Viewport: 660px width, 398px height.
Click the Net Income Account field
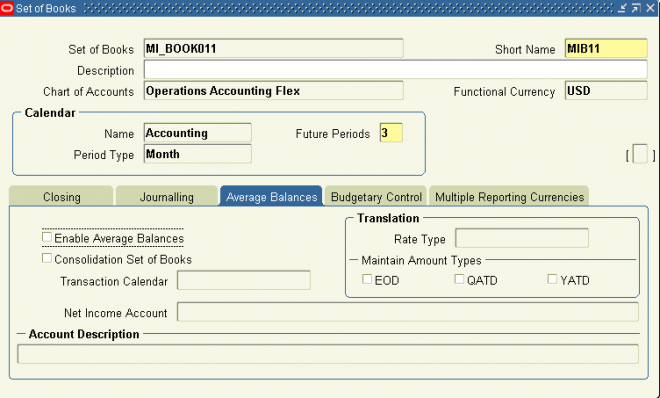coord(407,312)
